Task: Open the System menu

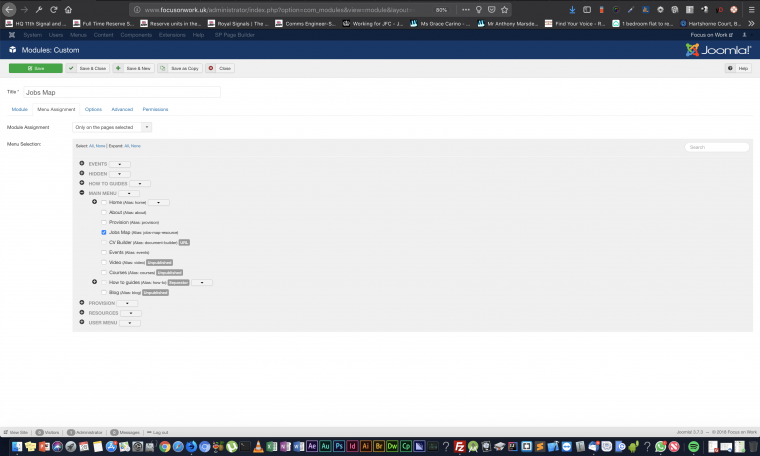Action: pos(32,35)
